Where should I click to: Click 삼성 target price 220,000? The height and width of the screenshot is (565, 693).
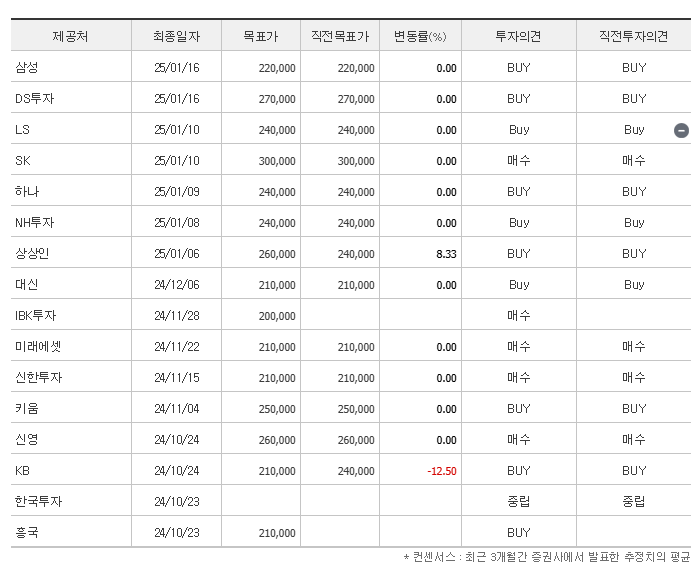click(277, 68)
